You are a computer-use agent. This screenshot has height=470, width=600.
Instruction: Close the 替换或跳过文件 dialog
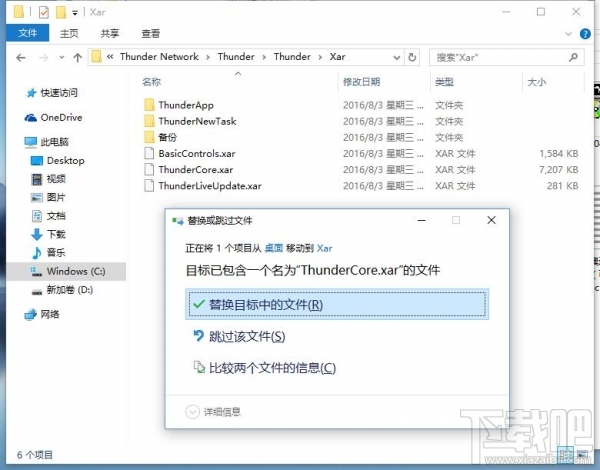coord(491,220)
